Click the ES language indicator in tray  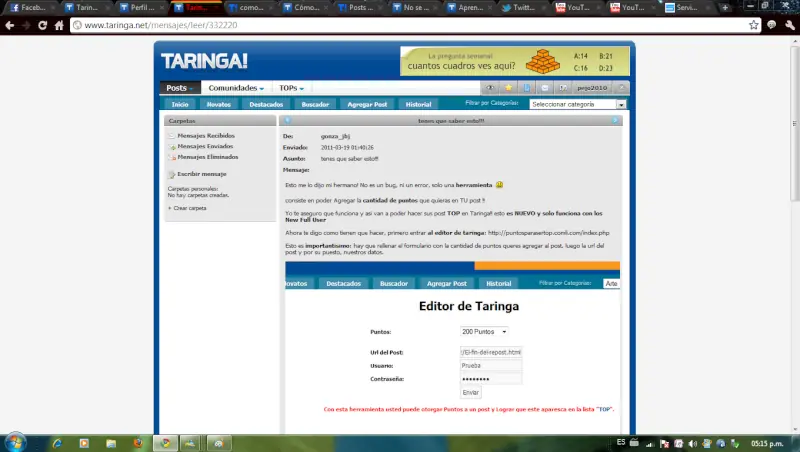coord(621,442)
